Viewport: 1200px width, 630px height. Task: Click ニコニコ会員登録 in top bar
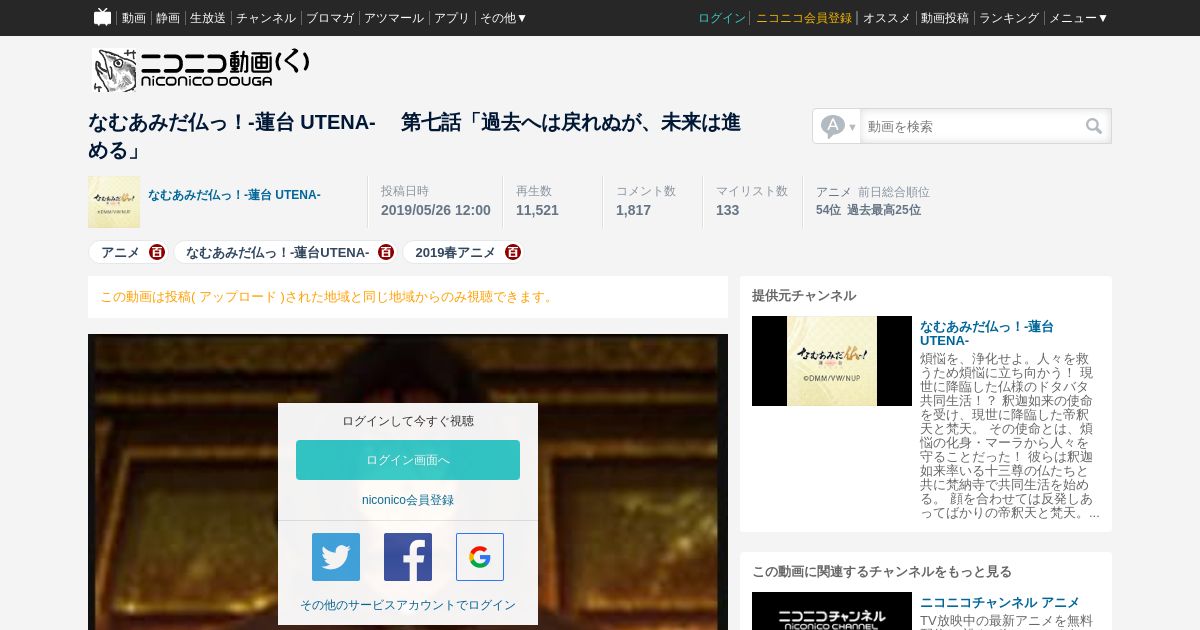(804, 18)
